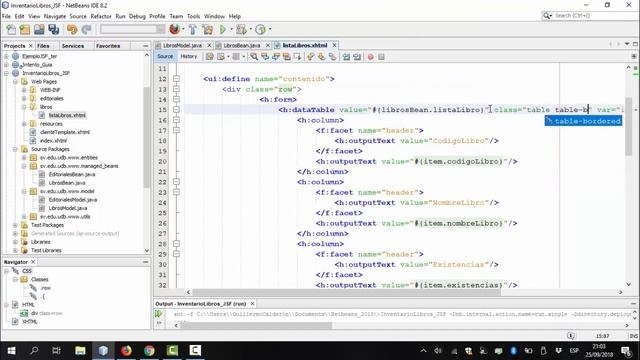Open the Services panel tab
Viewport: 640px width, 360px height.
coord(73,46)
